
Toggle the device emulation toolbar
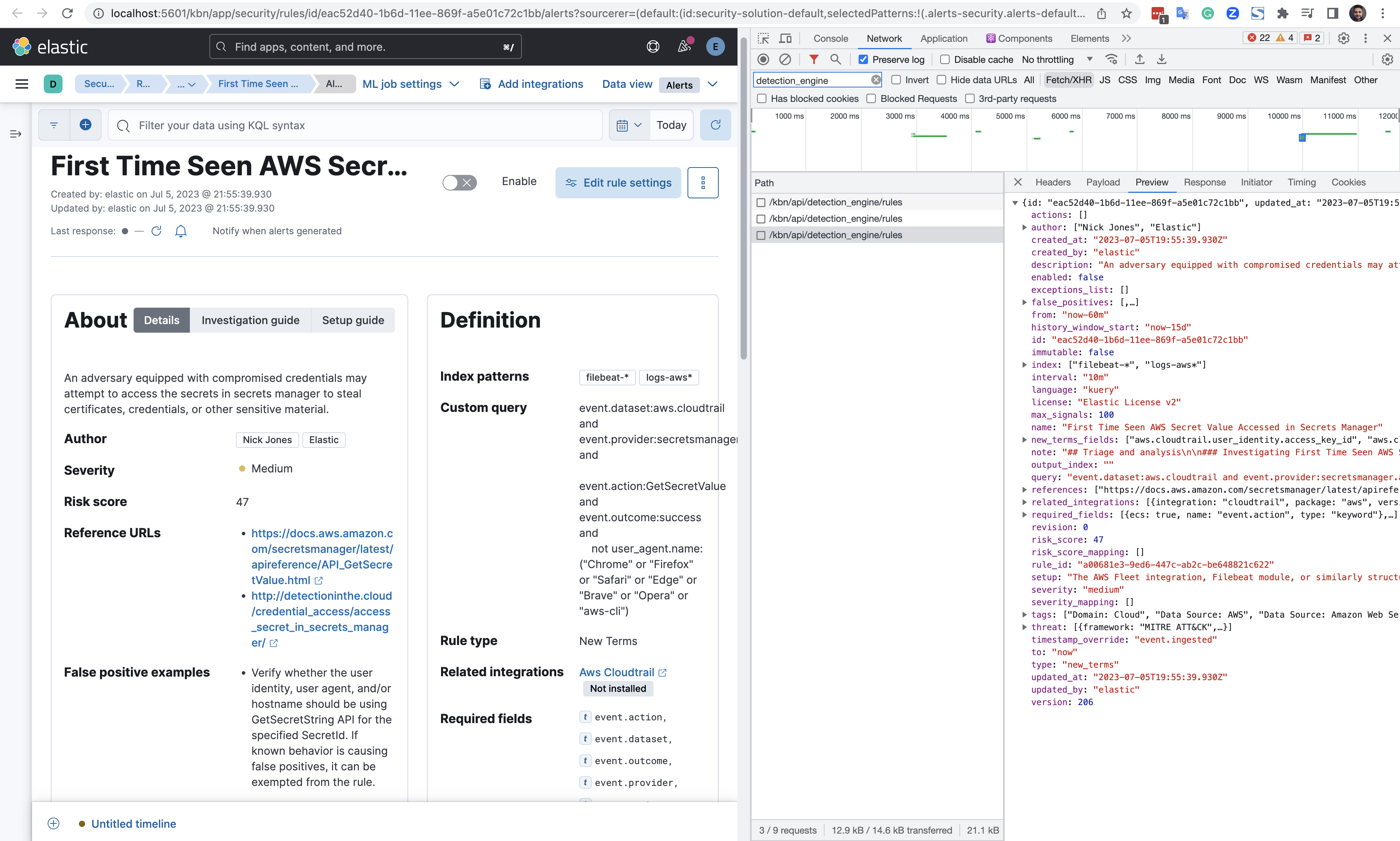point(786,38)
